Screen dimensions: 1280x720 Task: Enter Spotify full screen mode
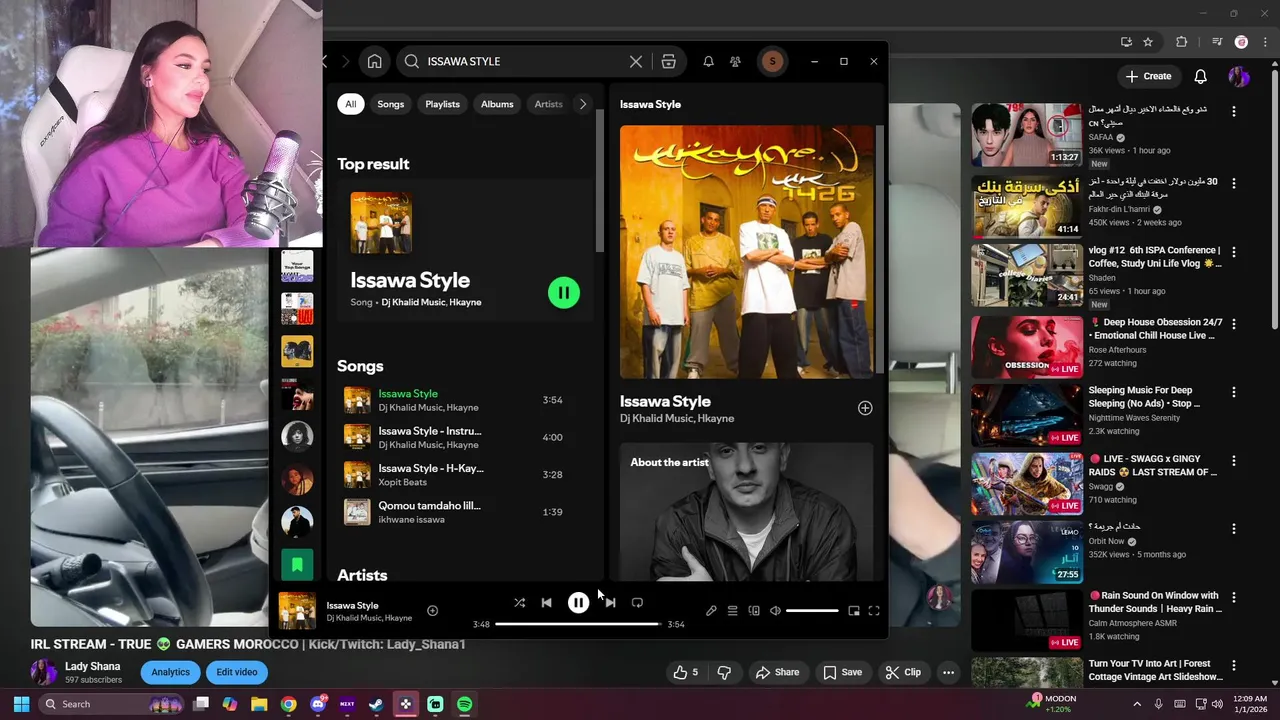[x=874, y=611]
